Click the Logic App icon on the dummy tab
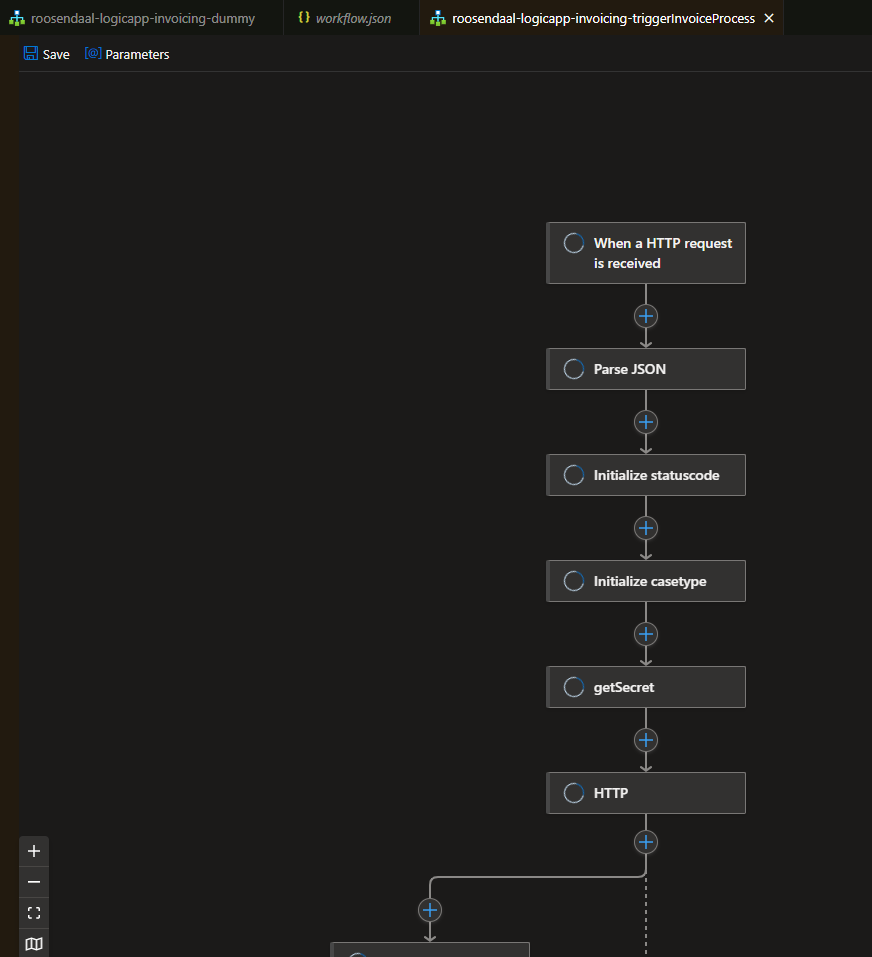Screen dimensions: 872x957 point(16,17)
